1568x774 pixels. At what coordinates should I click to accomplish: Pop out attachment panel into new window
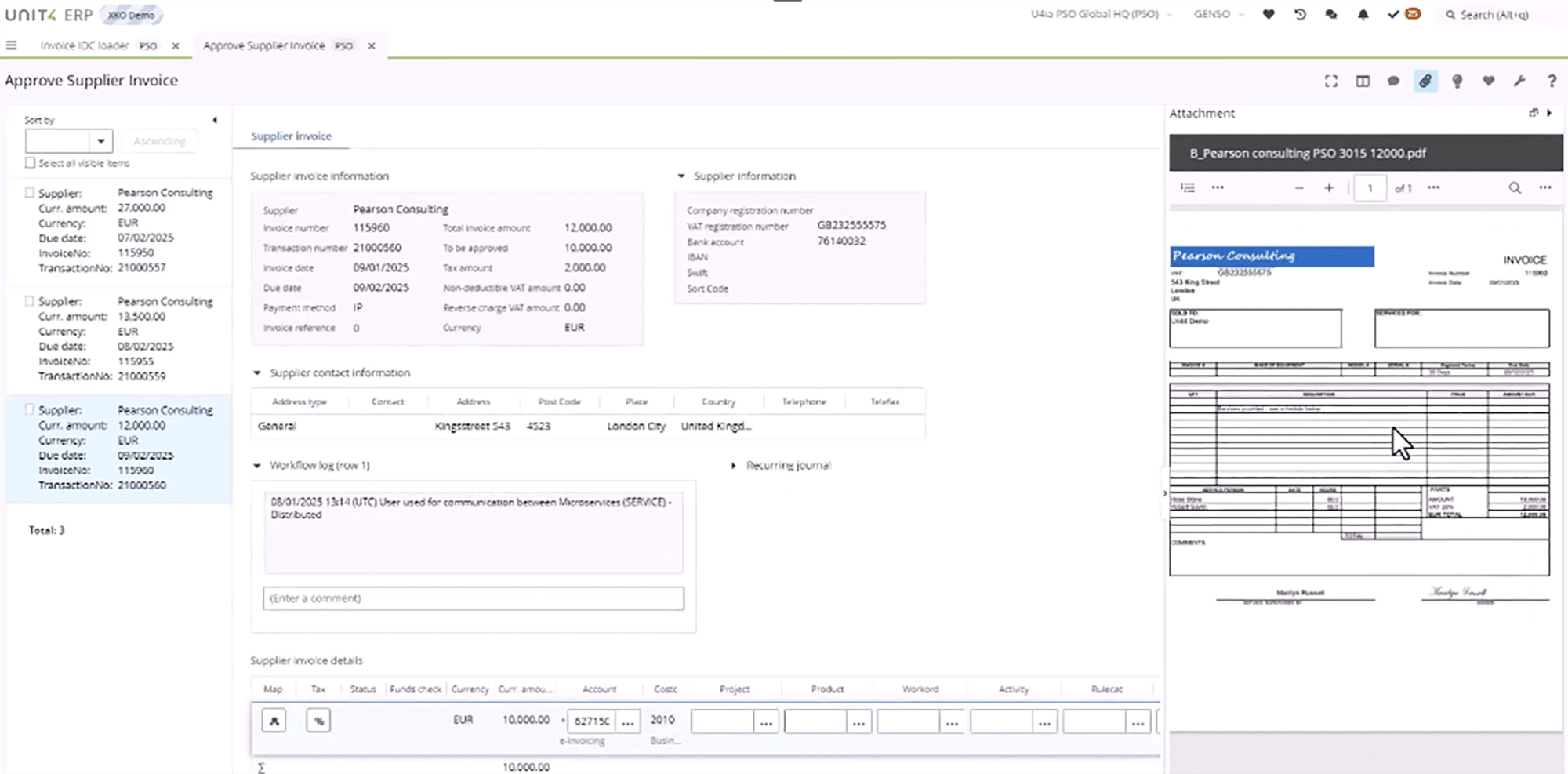pos(1534,113)
